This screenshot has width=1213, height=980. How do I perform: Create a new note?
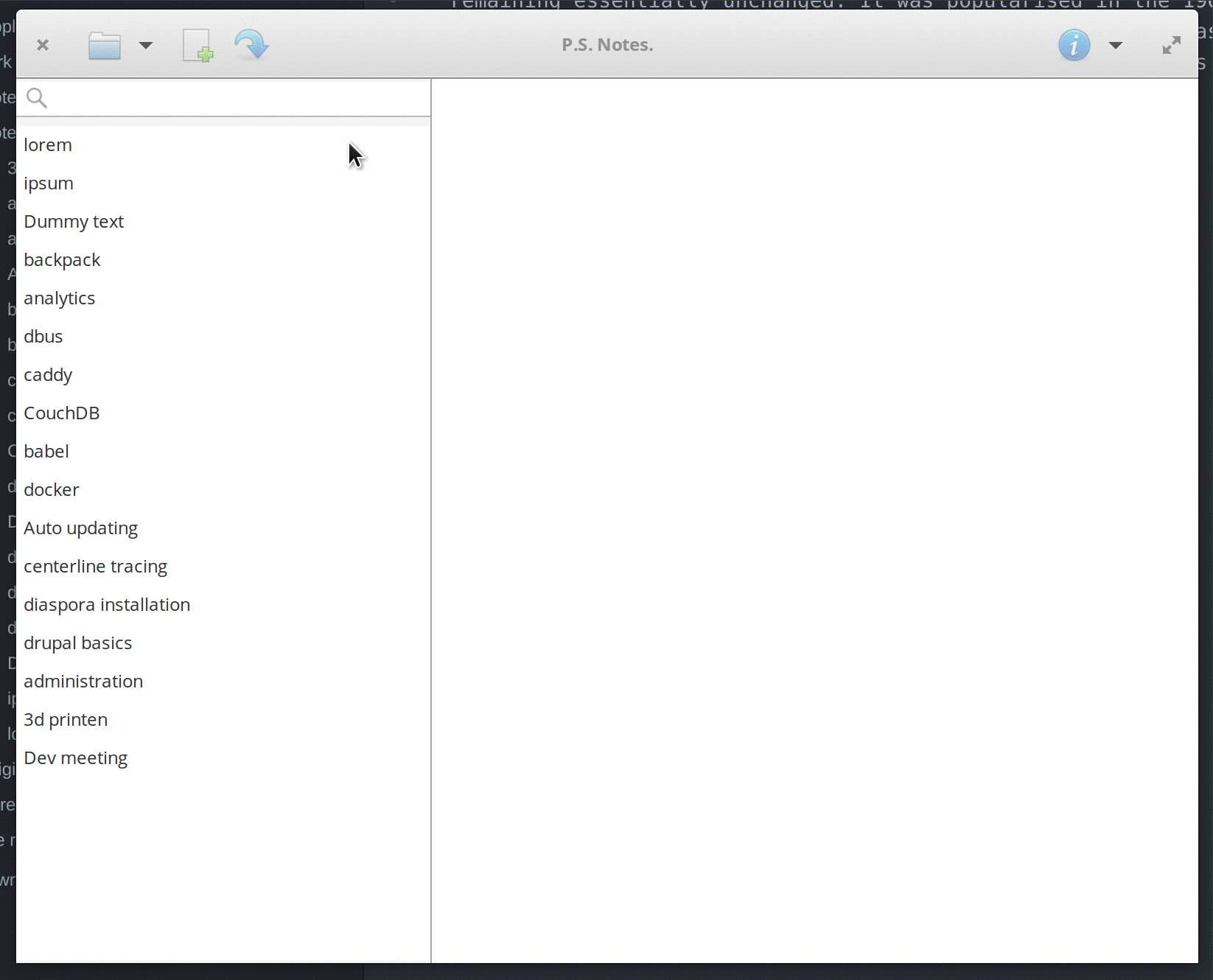tap(196, 45)
